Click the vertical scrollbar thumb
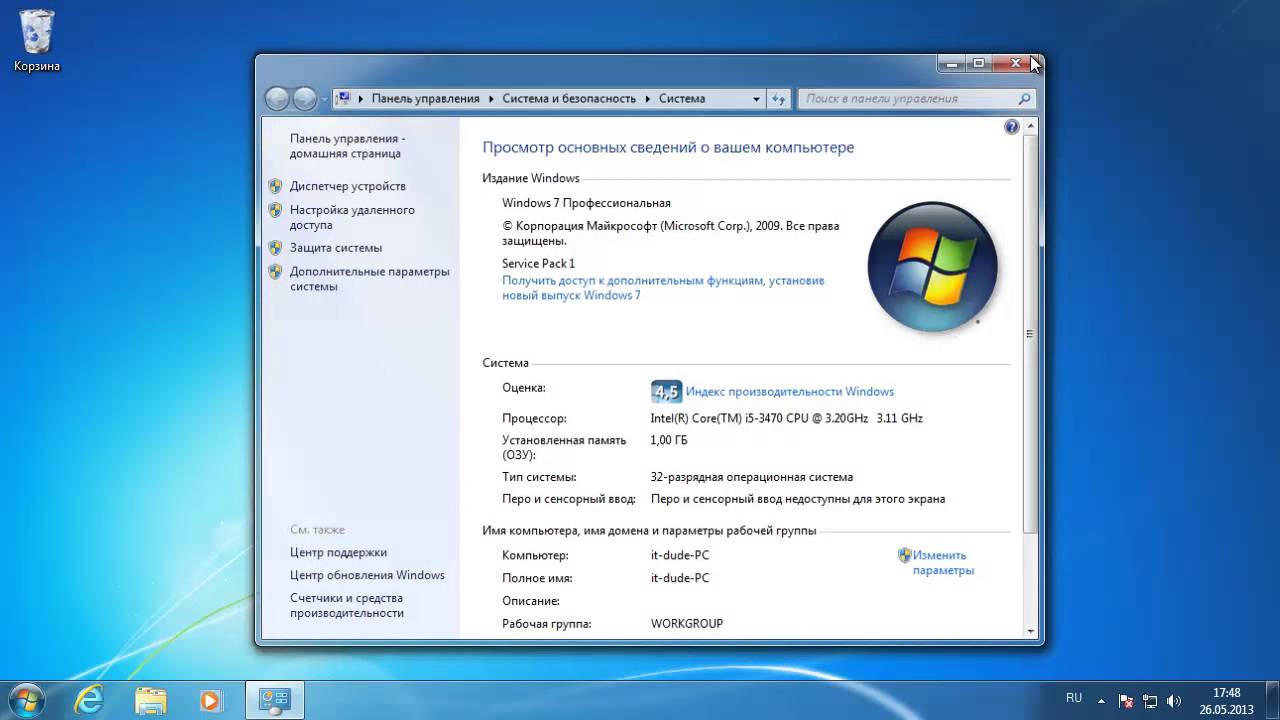 (x=1030, y=334)
